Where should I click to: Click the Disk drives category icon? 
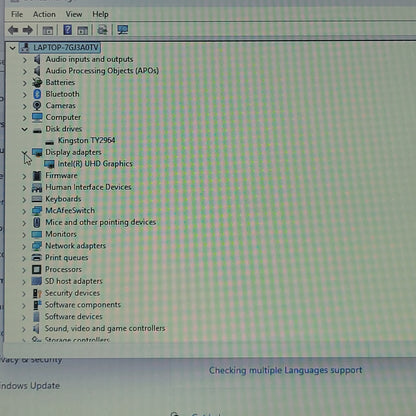point(37,130)
